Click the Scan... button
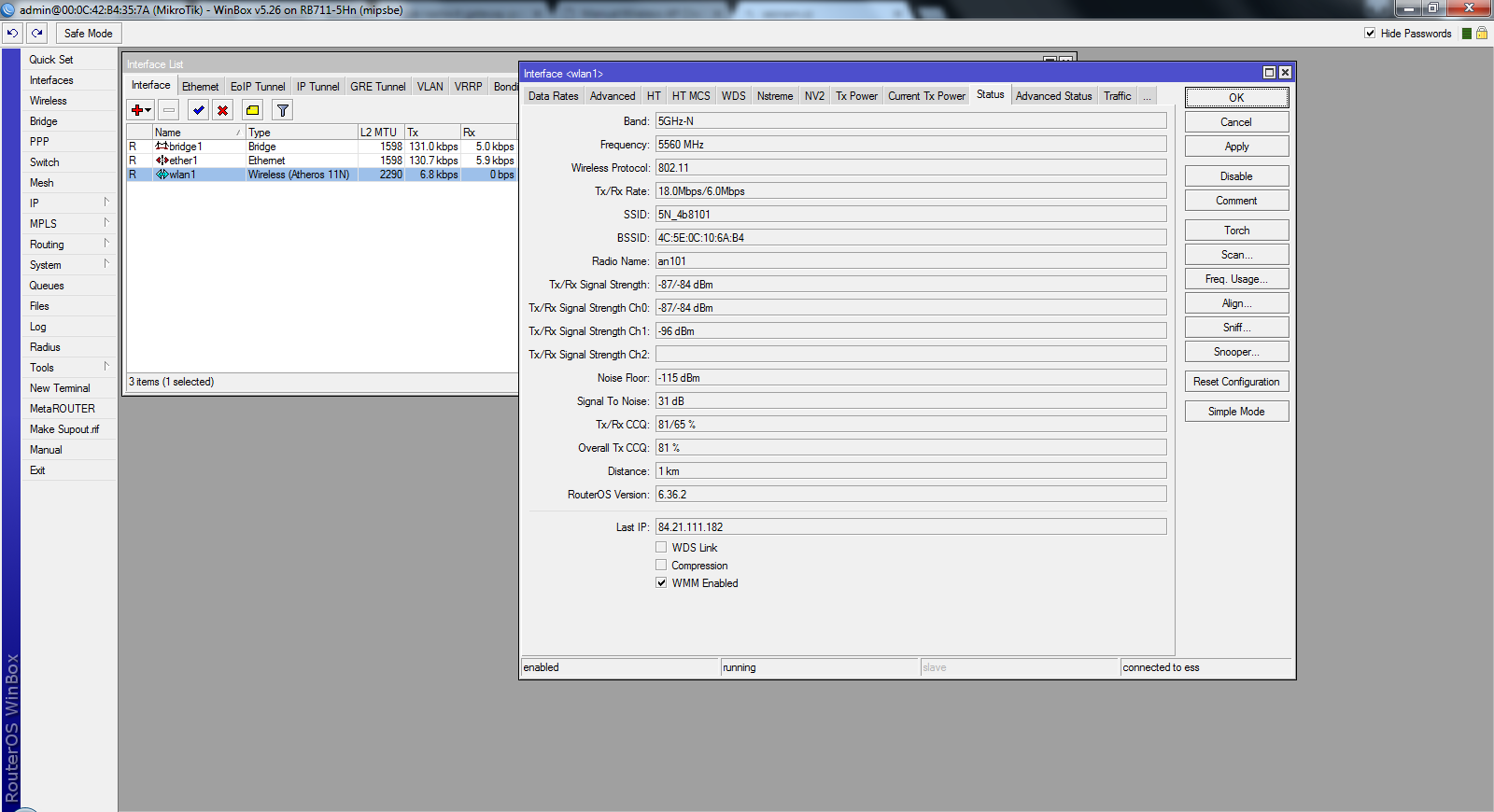1494x812 pixels. tap(1236, 255)
